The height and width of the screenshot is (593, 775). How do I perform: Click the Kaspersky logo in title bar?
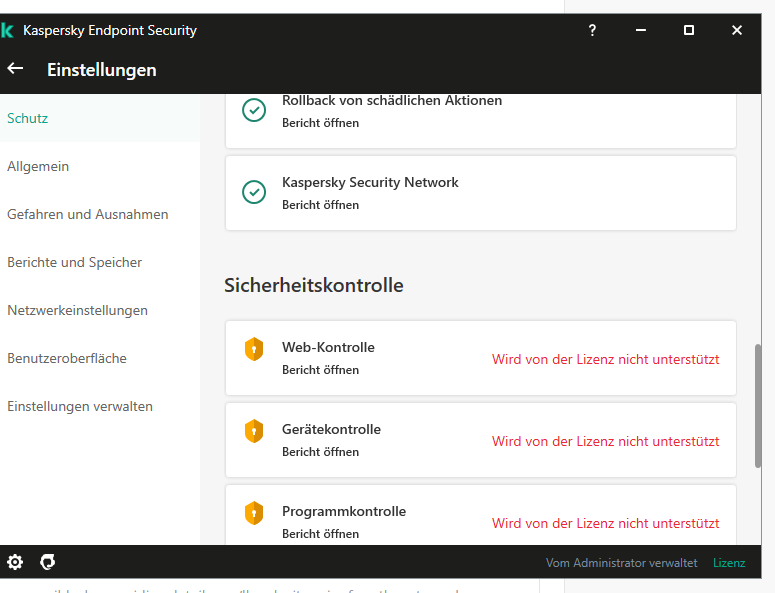(7, 30)
